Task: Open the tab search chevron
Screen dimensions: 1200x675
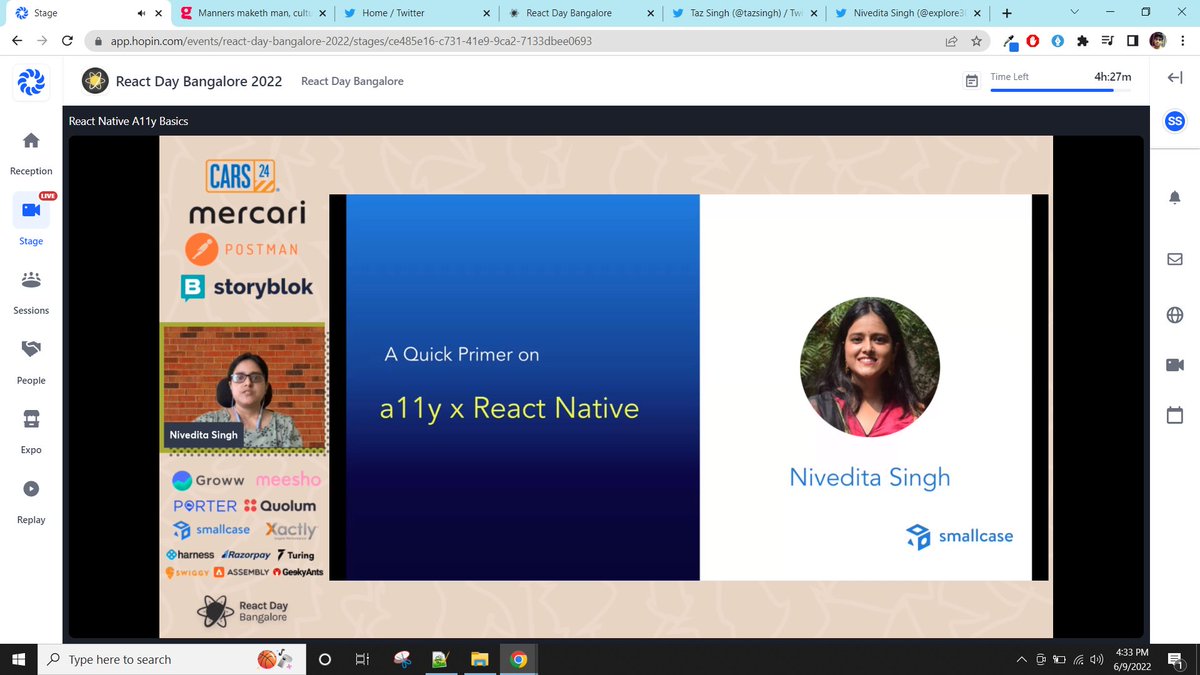Action: 1074,13
